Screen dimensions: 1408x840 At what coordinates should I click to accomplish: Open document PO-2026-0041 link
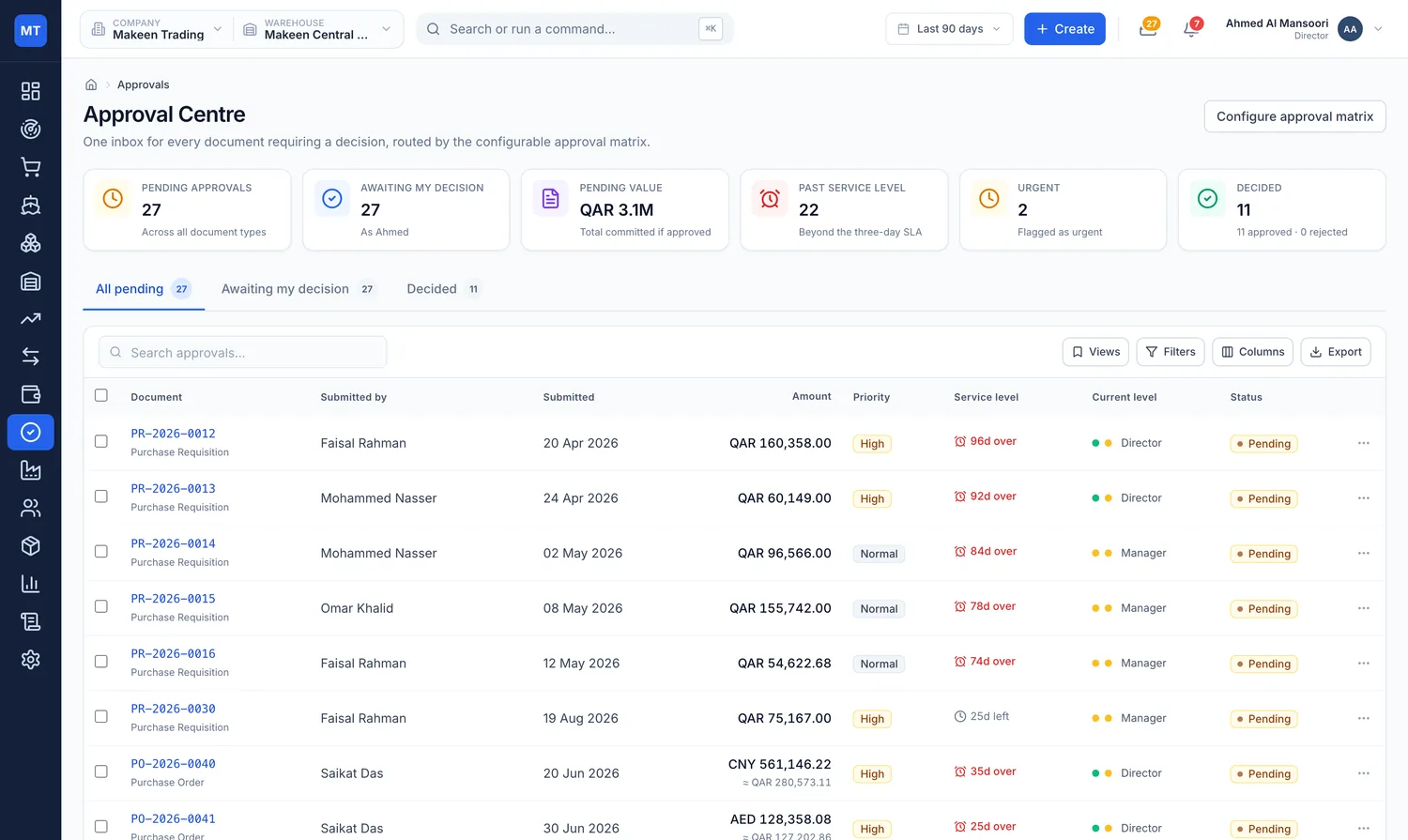[173, 818]
